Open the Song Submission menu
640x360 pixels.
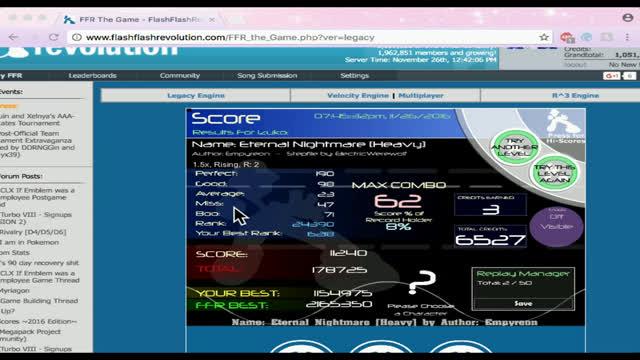(x=267, y=76)
